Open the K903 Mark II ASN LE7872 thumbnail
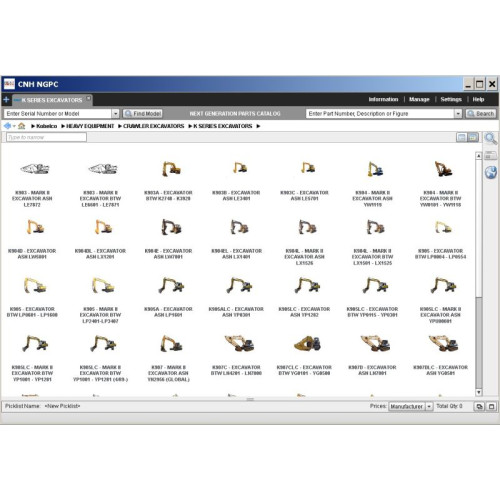The height and width of the screenshot is (500, 500). click(x=35, y=169)
